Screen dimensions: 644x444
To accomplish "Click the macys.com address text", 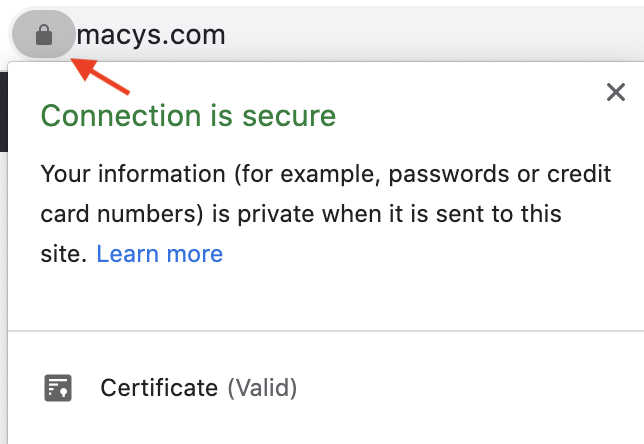I will (x=151, y=36).
